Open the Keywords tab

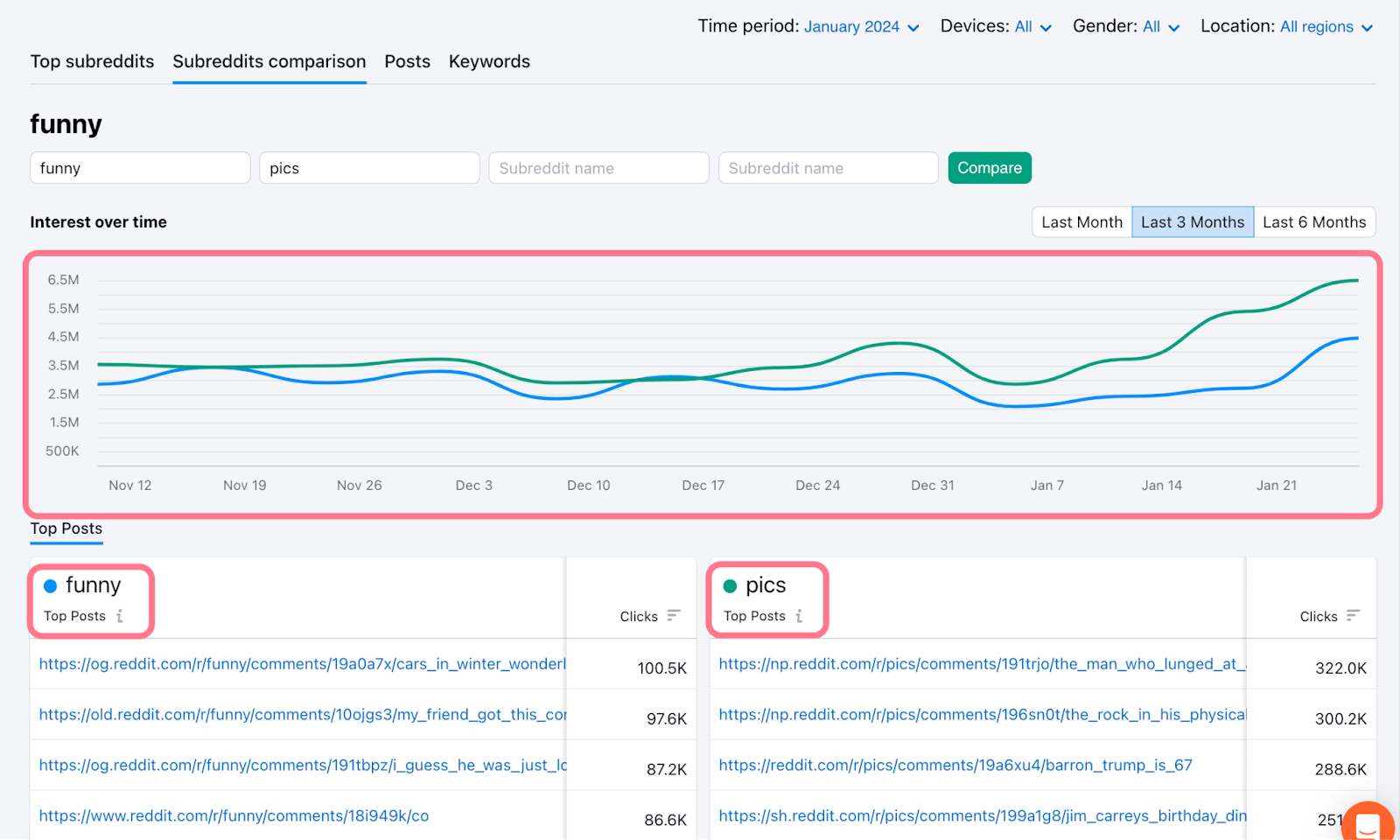click(x=489, y=61)
